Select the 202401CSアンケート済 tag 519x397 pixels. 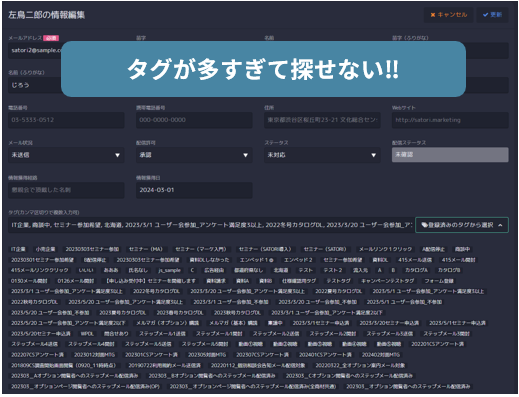(x=325, y=355)
